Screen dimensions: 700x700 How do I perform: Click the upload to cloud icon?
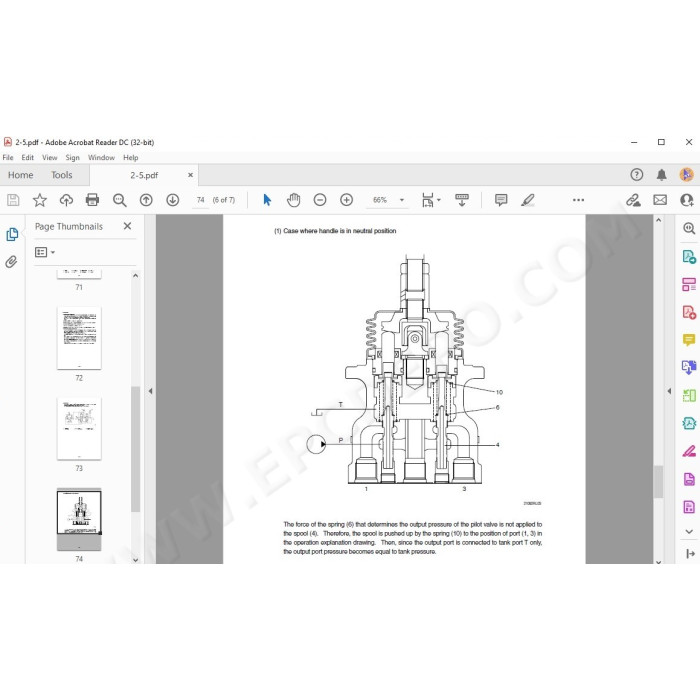(x=66, y=200)
